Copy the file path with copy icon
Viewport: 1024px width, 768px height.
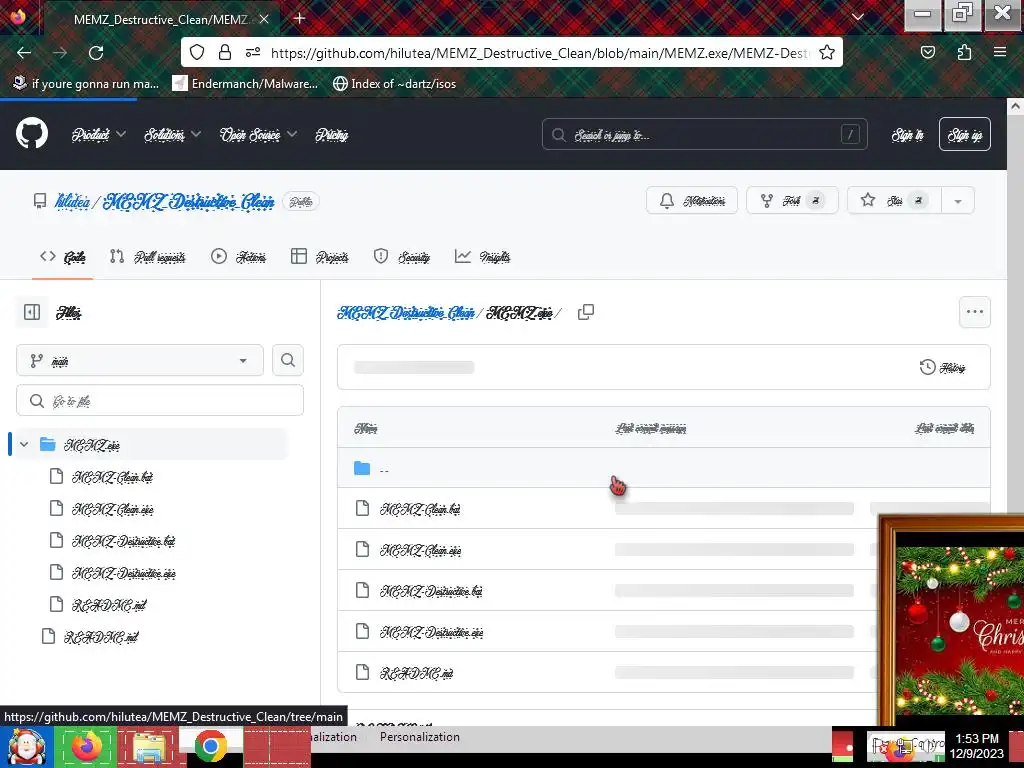586,312
